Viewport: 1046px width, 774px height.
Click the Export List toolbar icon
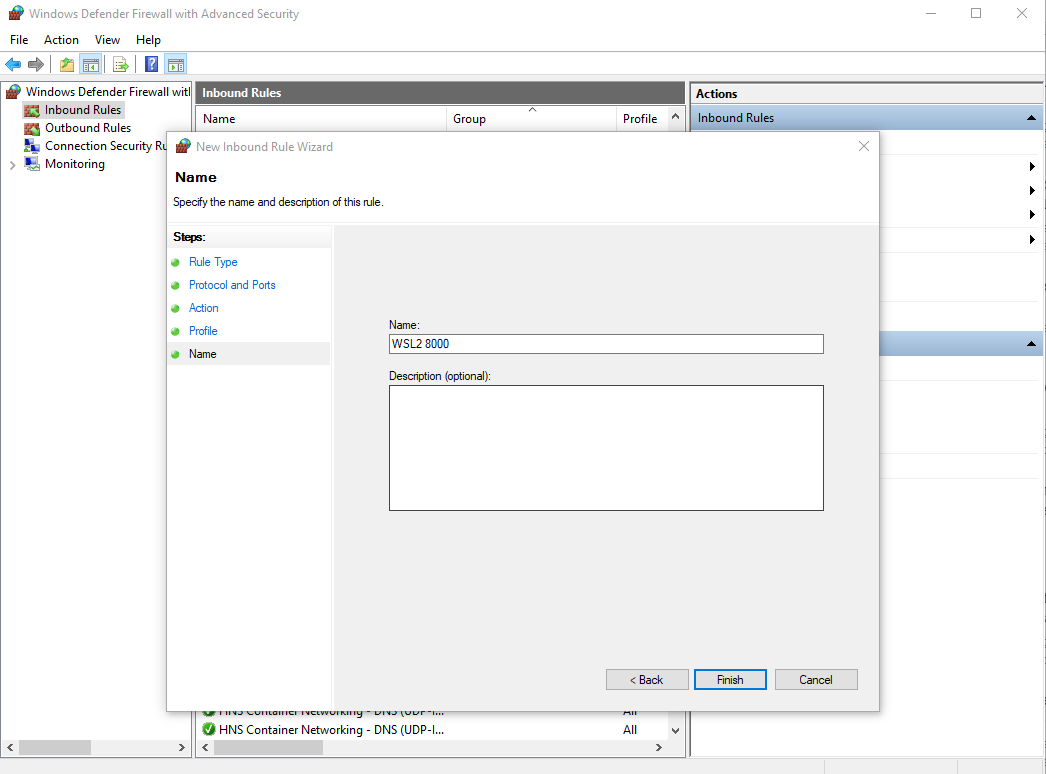pyautogui.click(x=121, y=65)
